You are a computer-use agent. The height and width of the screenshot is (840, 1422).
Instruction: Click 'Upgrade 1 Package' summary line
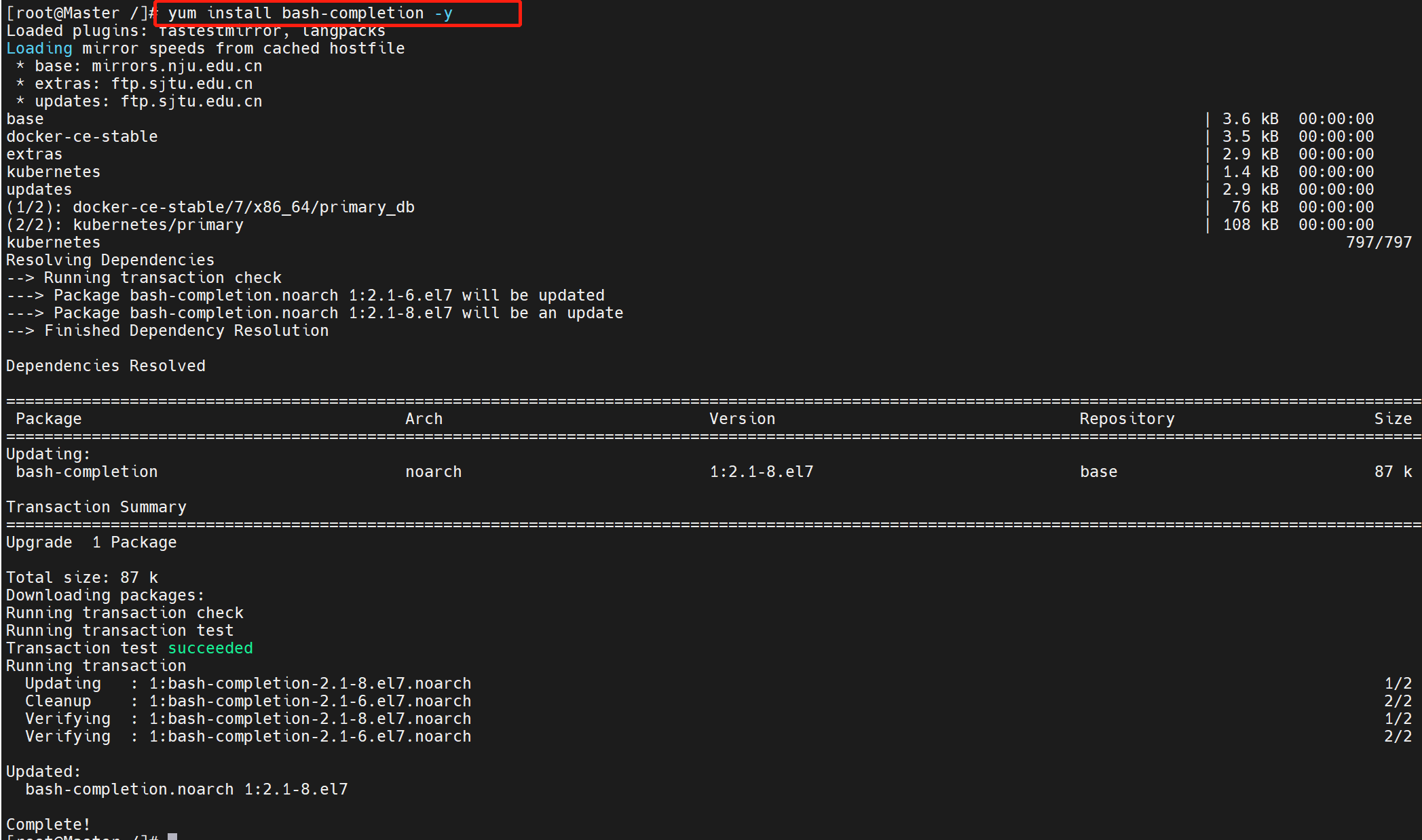(x=91, y=542)
